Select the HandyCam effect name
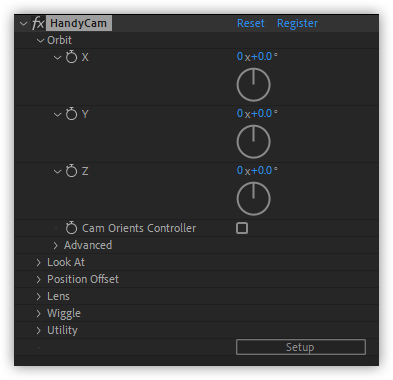The height and width of the screenshot is (380, 393). 79,23
